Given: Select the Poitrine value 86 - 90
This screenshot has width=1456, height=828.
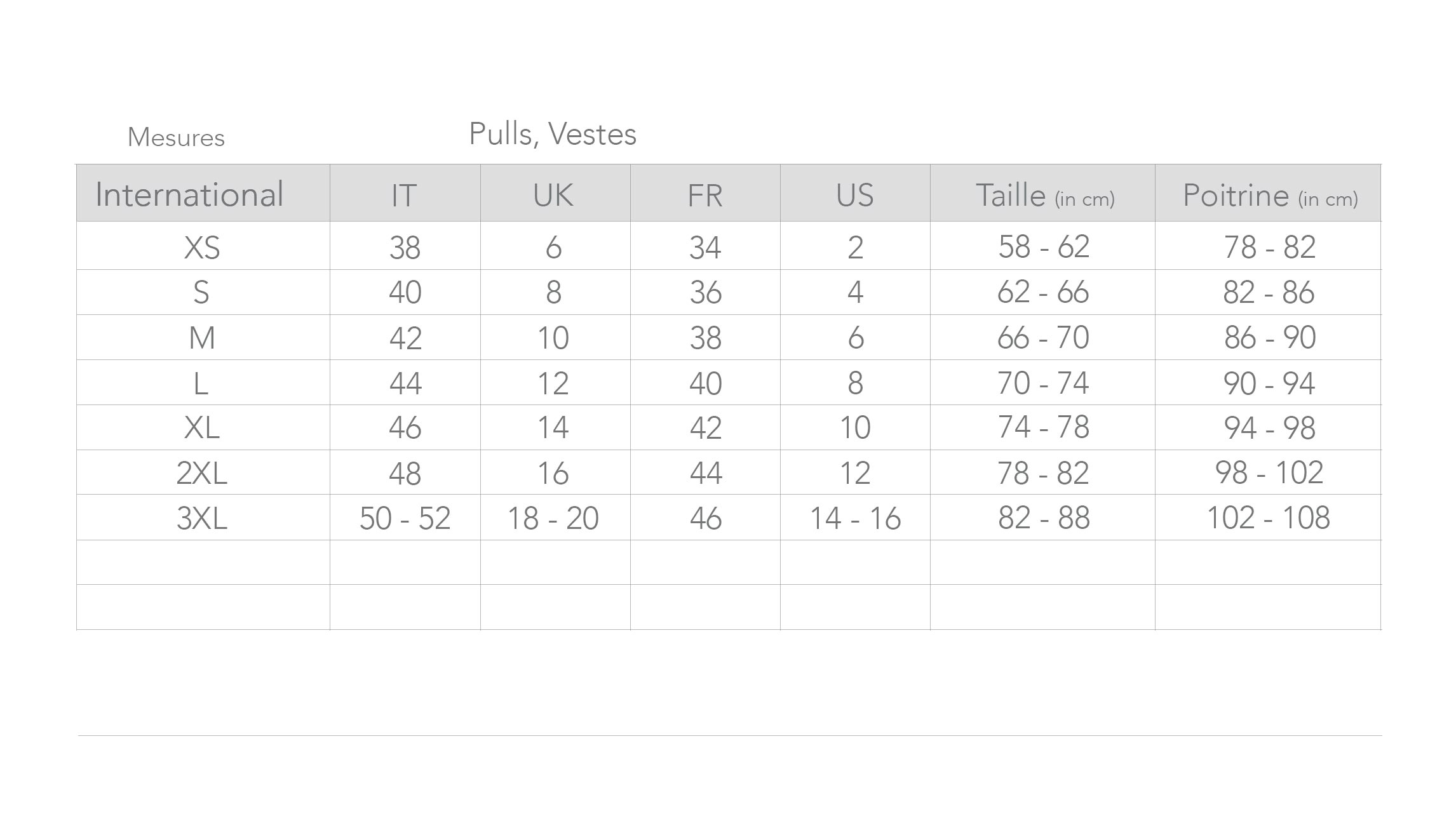Looking at the screenshot, I should coord(1269,338).
